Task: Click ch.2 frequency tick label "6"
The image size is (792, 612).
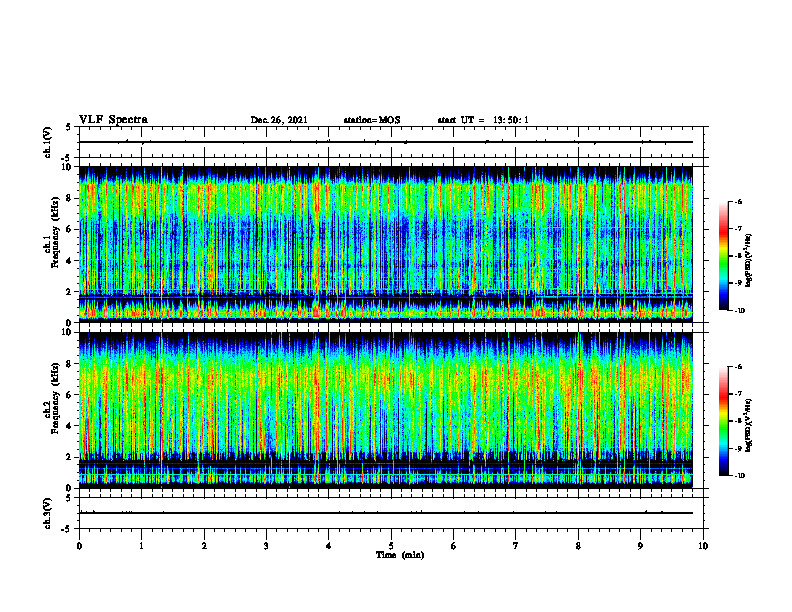Action: point(69,395)
